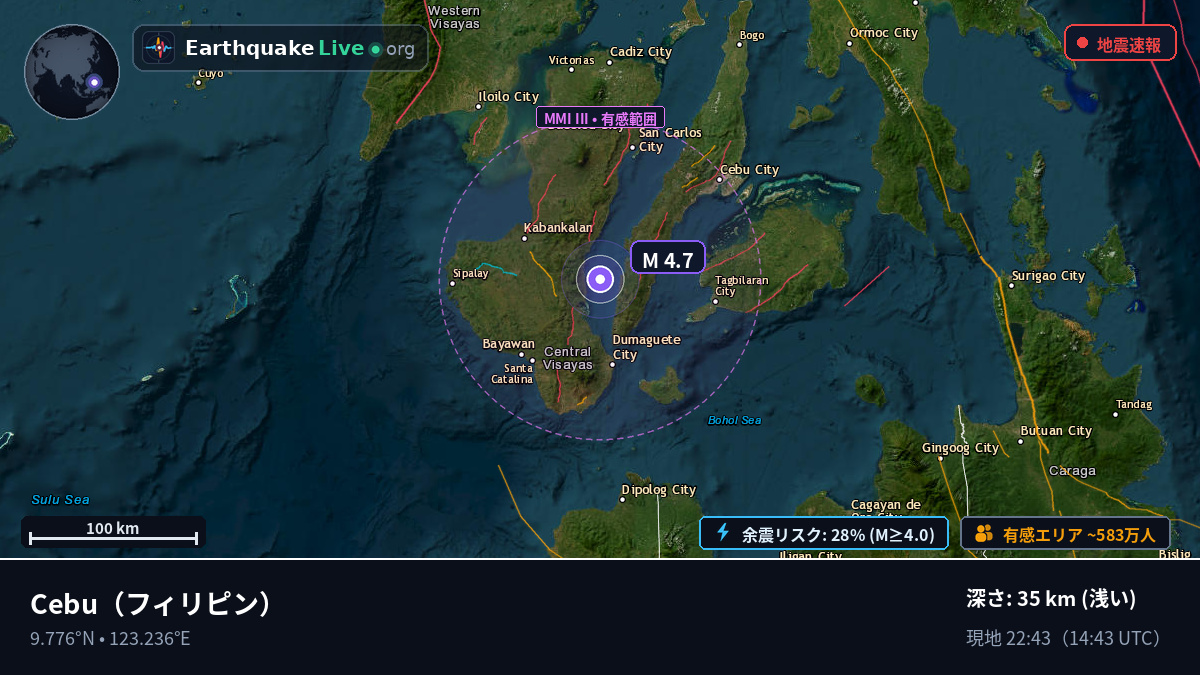Click the 地震速報 alert badge
The height and width of the screenshot is (675, 1200).
point(1120,43)
